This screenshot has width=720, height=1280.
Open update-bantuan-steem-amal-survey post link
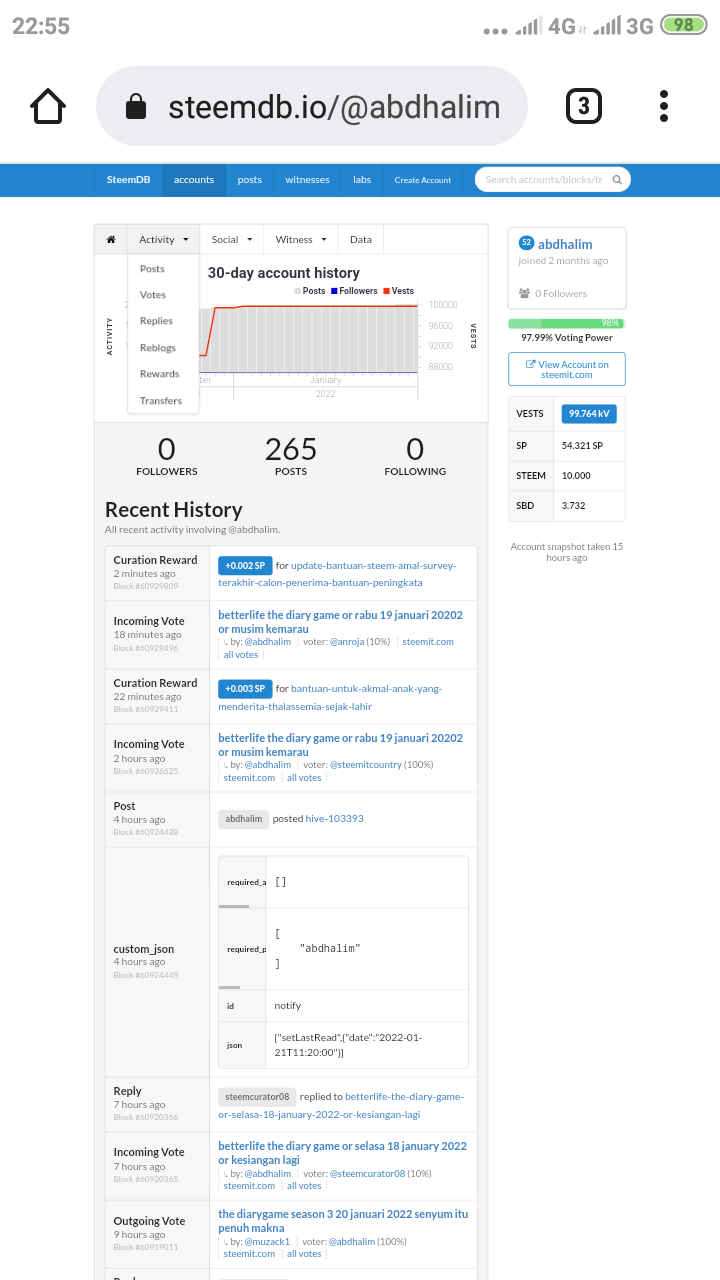[338, 573]
